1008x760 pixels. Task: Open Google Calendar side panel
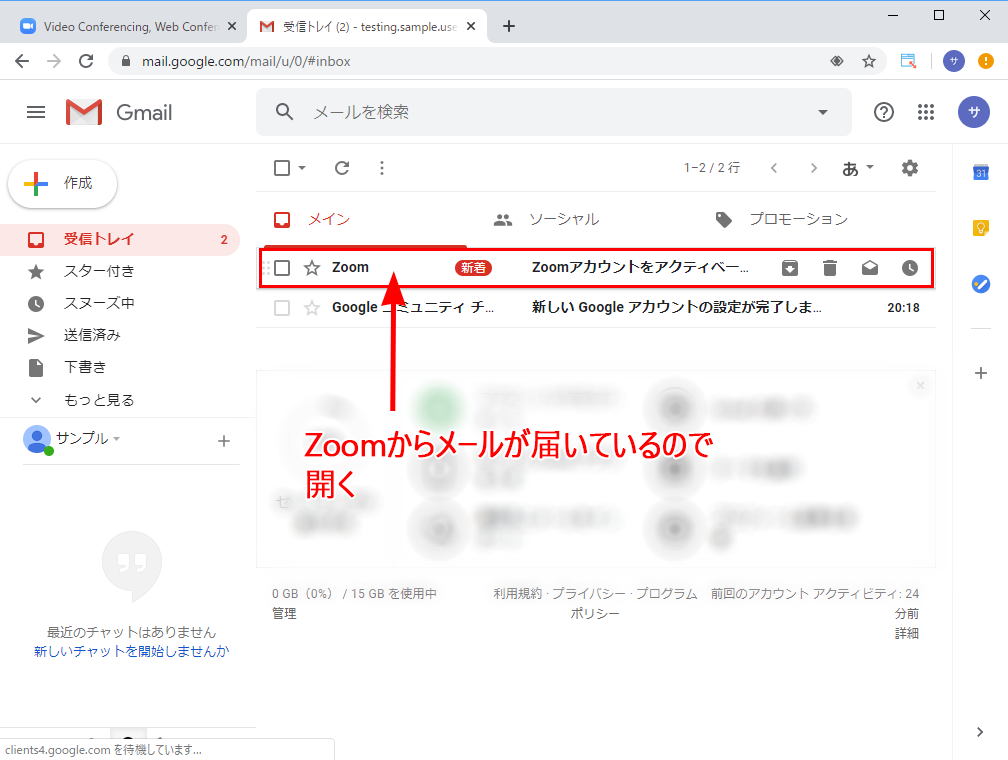(981, 173)
